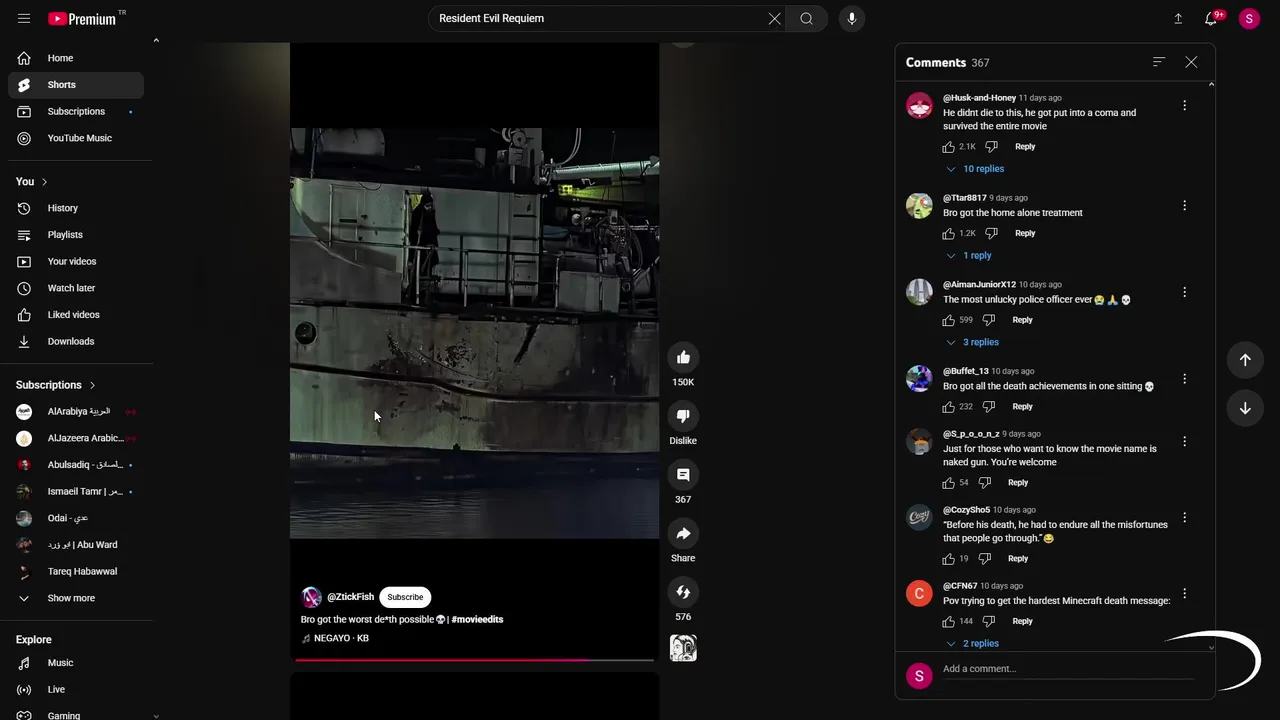Image resolution: width=1280 pixels, height=720 pixels.
Task: Open Watch later in the sidebar
Action: tap(76, 288)
